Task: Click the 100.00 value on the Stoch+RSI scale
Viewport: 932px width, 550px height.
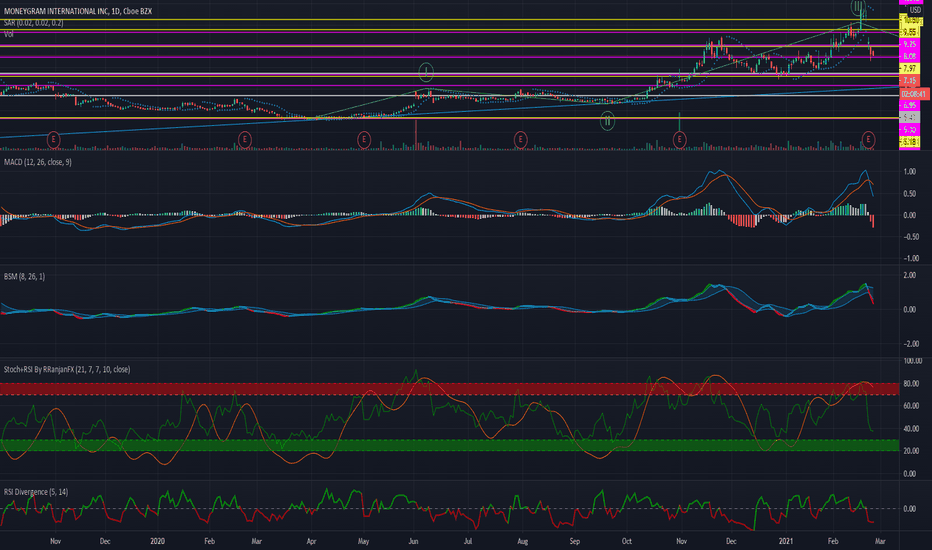Action: click(912, 361)
